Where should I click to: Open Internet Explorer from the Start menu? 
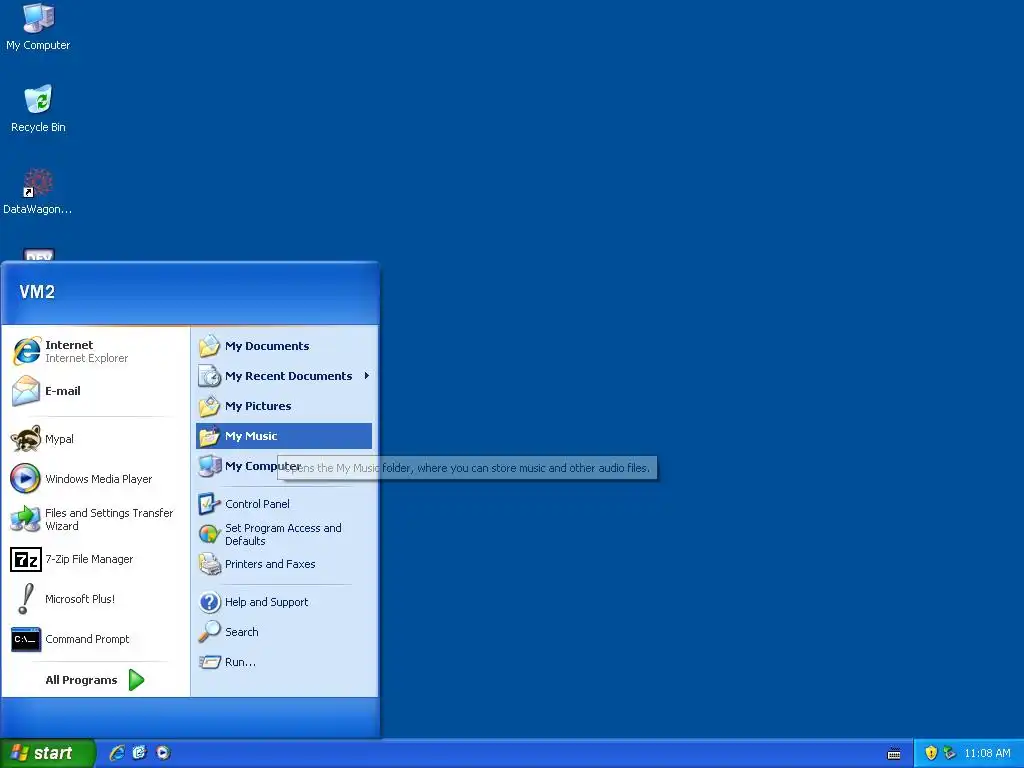point(95,351)
